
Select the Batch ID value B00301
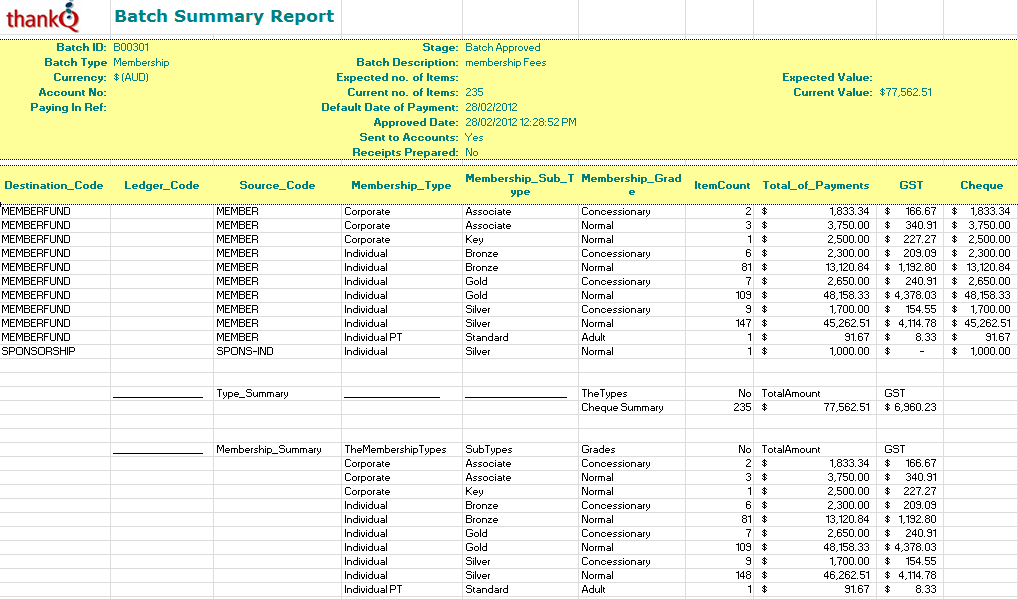(x=131, y=47)
